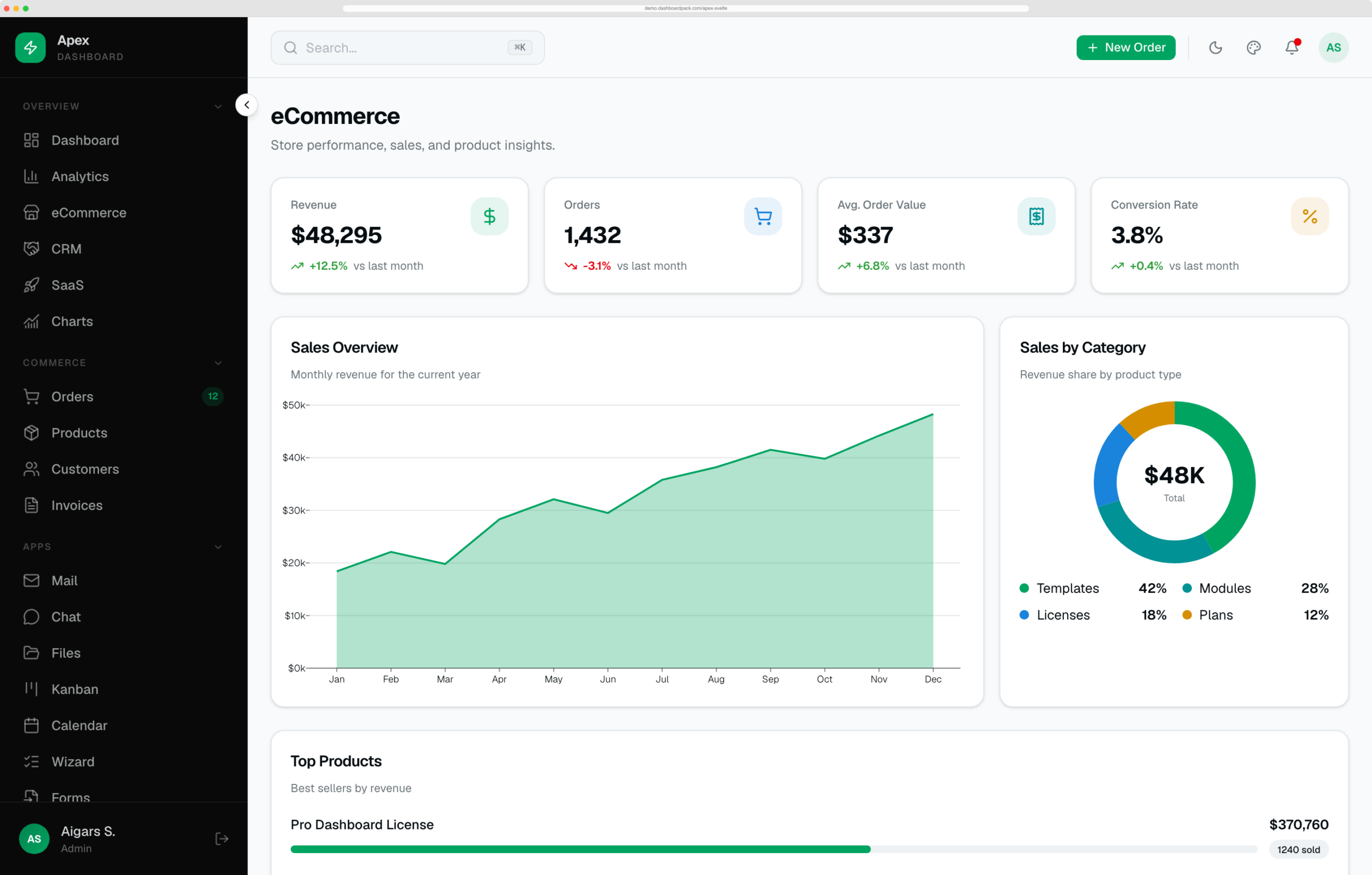
Task: Click the Orders cart icon in sidebar
Action: (31, 397)
